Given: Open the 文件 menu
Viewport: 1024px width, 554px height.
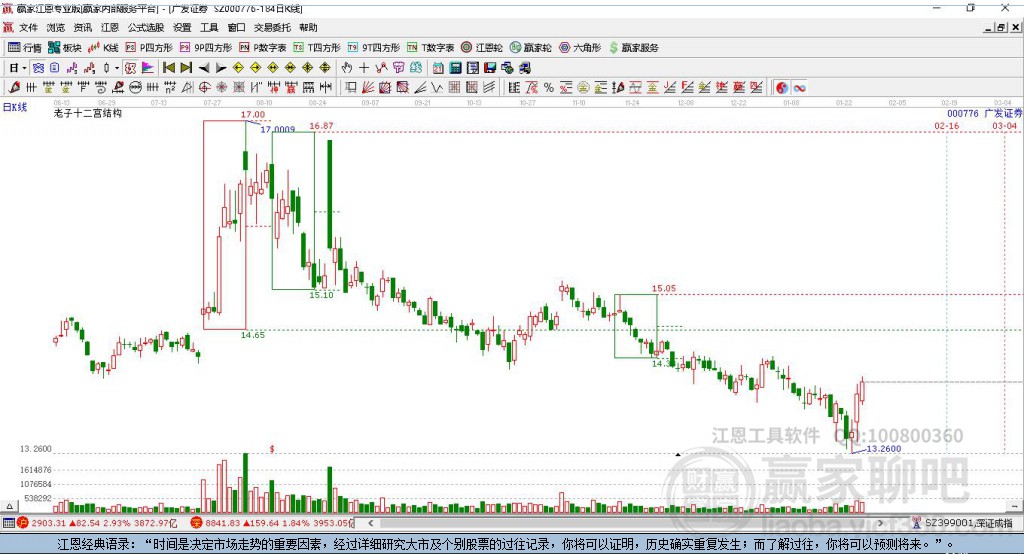Looking at the screenshot, I should pyautogui.click(x=28, y=27).
